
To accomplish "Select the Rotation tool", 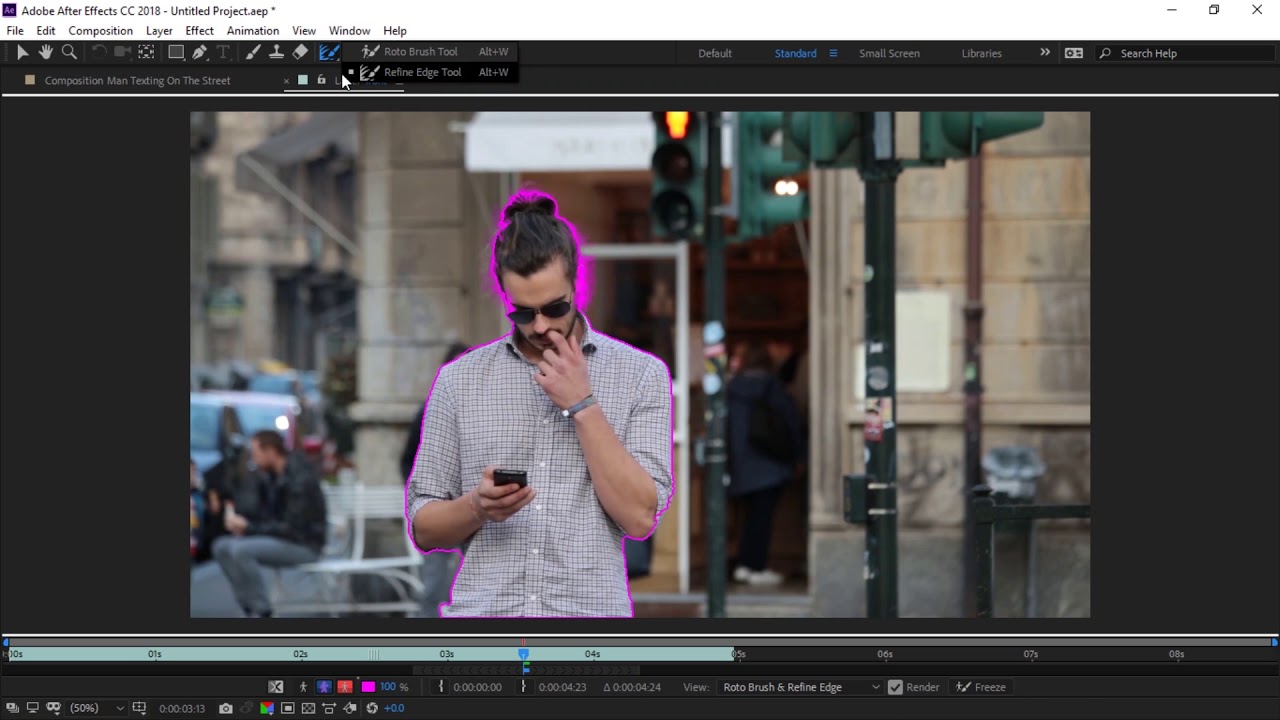I will [99, 52].
